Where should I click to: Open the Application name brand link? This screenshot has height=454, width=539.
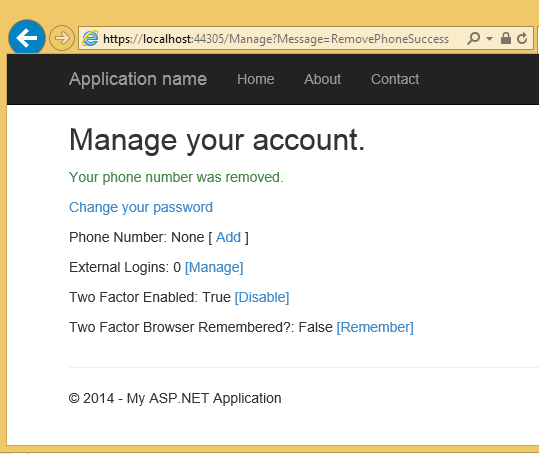click(138, 79)
